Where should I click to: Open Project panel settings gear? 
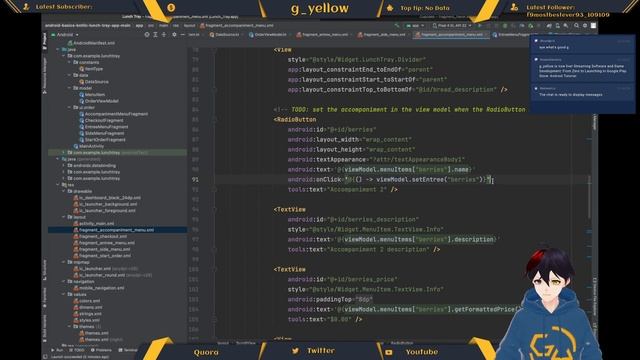click(174, 35)
